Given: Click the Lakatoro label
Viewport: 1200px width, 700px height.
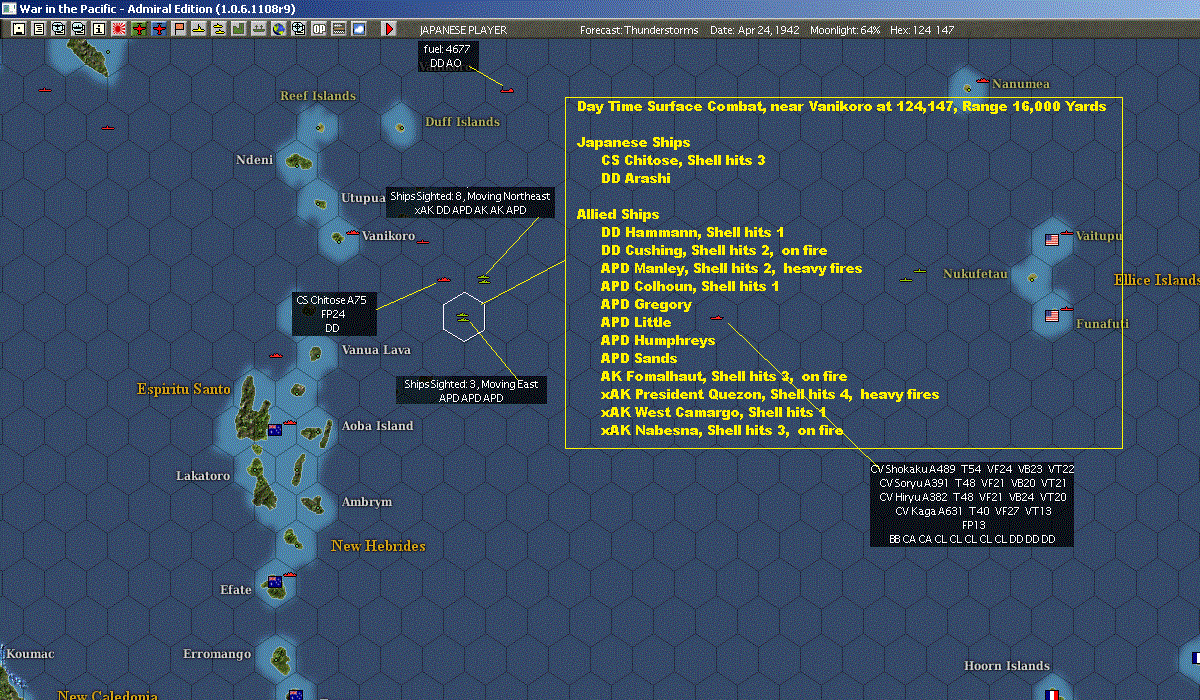Looking at the screenshot, I should pos(203,476).
